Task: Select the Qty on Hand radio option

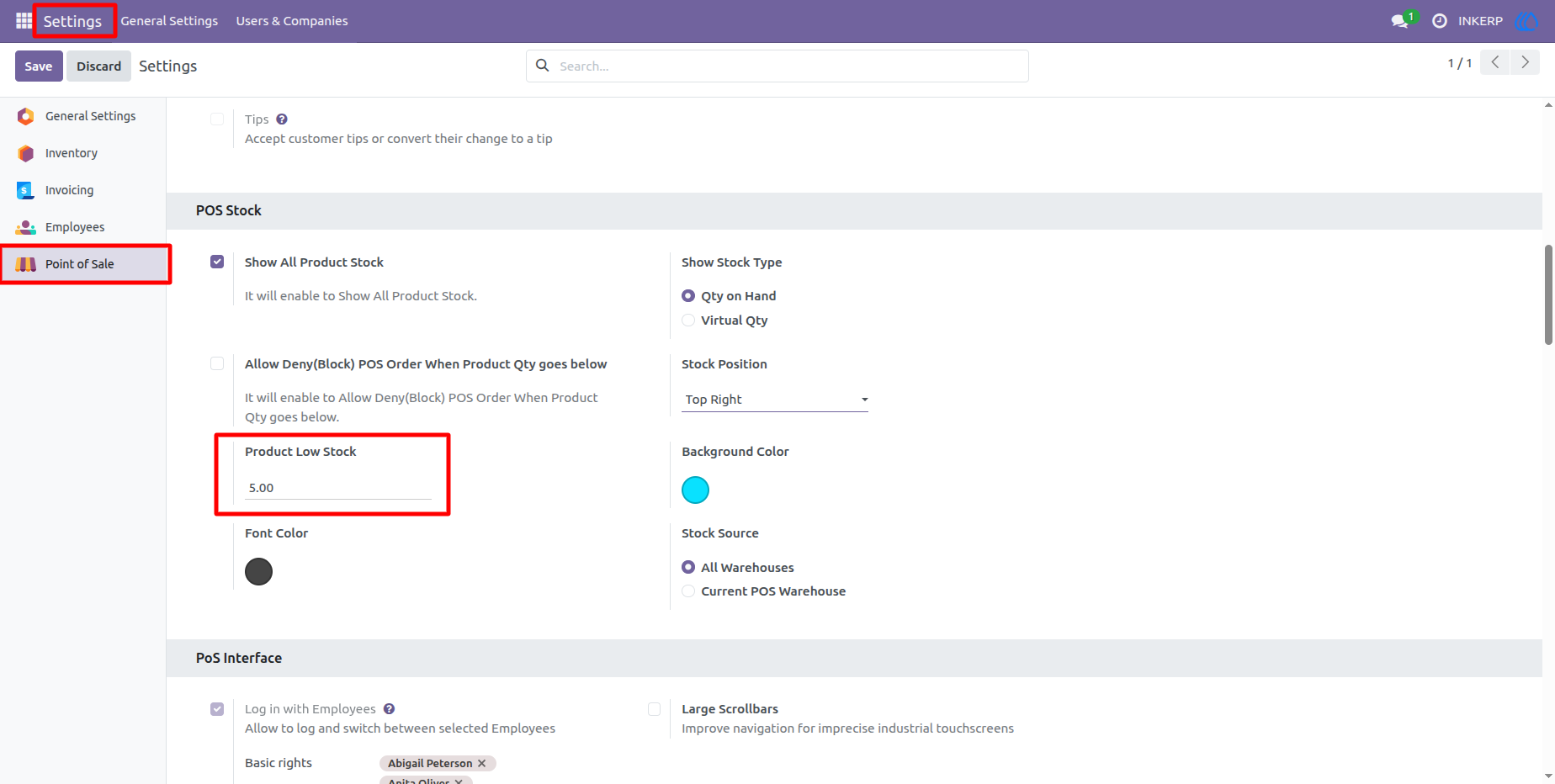Action: tap(688, 296)
